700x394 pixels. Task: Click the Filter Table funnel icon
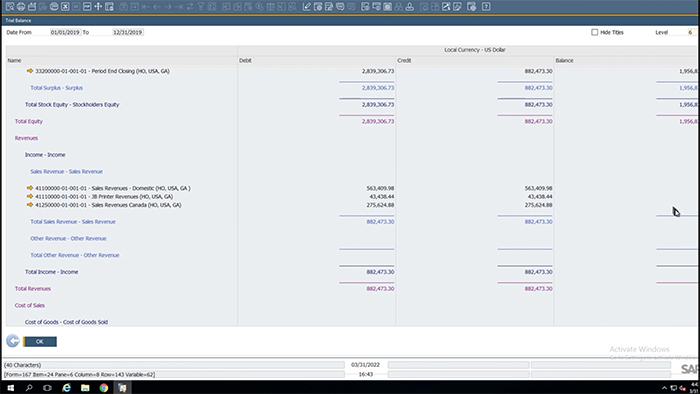(x=201, y=7)
